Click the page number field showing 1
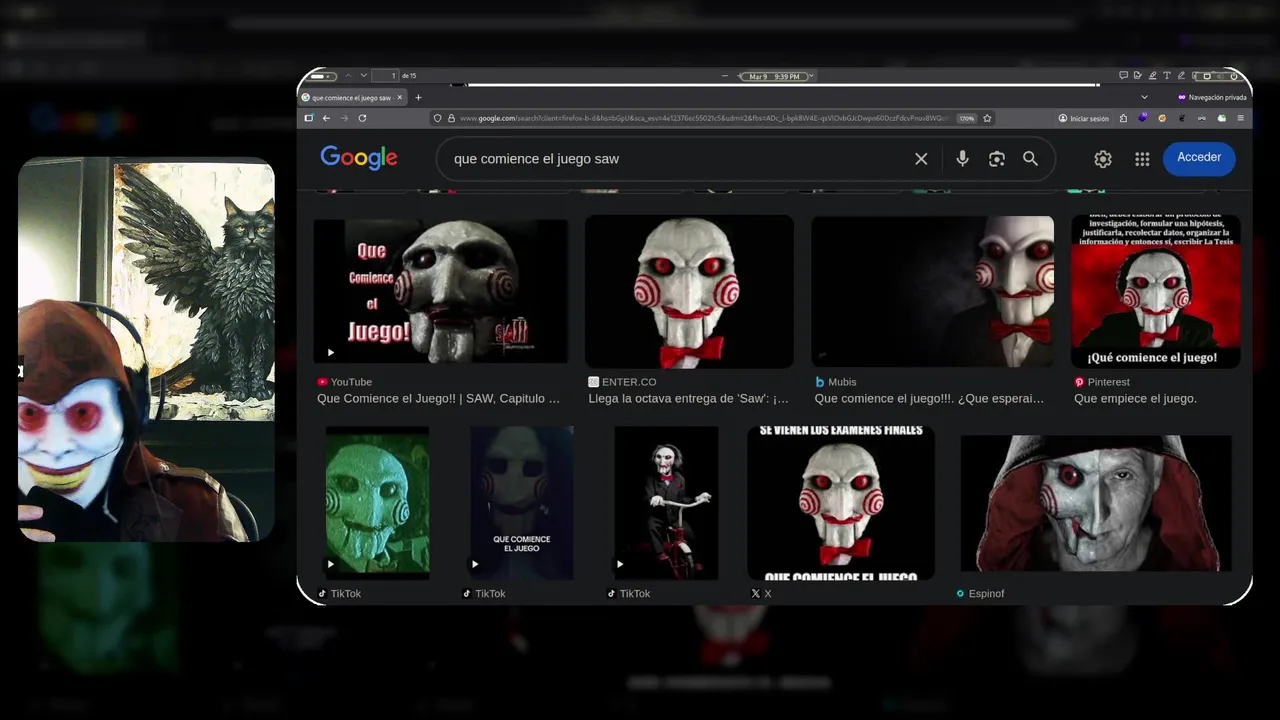This screenshot has width=1280, height=720. coord(385,76)
